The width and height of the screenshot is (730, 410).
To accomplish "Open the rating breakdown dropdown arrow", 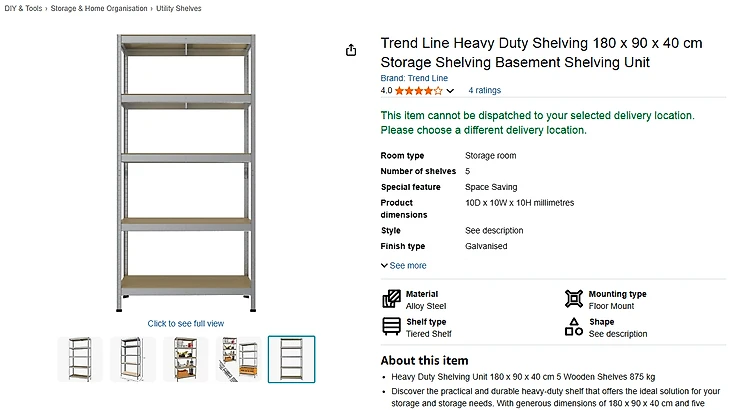I will pos(450,91).
